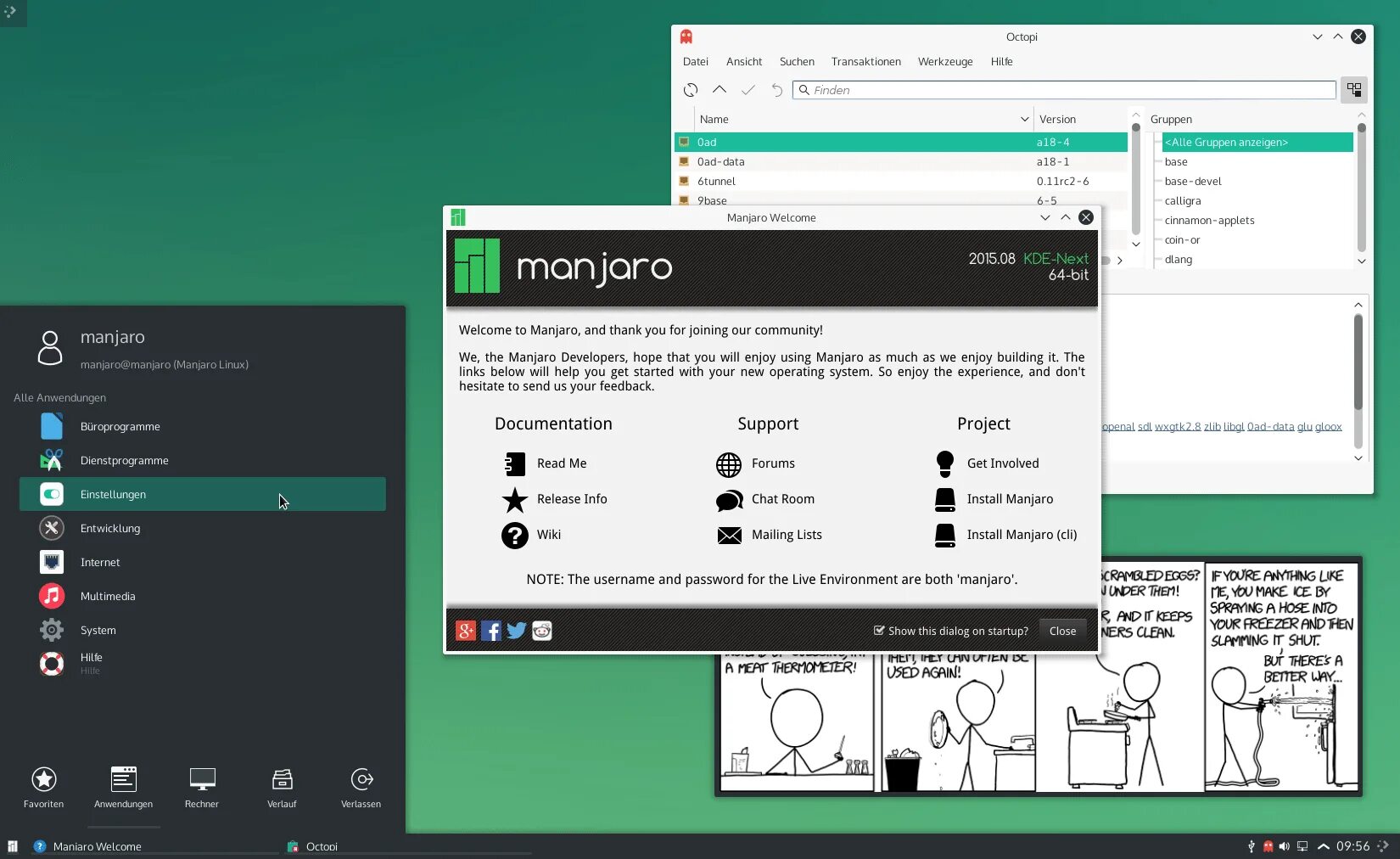Open the Dienstprogramme category

tap(203, 460)
